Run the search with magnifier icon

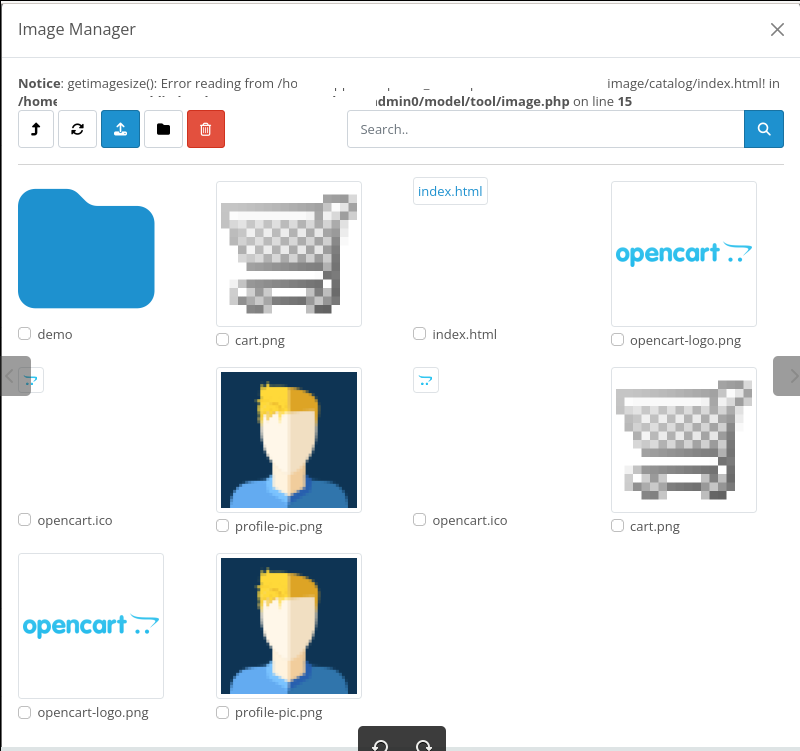764,129
